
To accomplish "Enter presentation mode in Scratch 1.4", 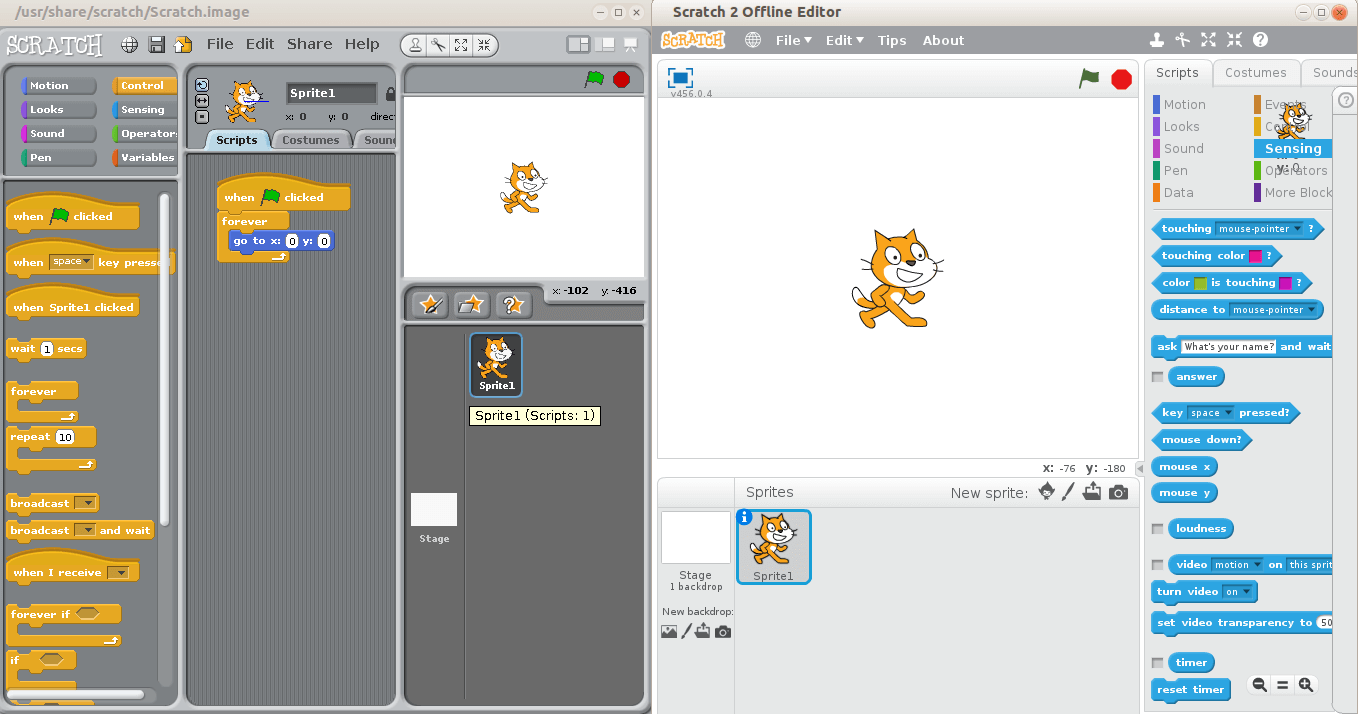I will 631,44.
